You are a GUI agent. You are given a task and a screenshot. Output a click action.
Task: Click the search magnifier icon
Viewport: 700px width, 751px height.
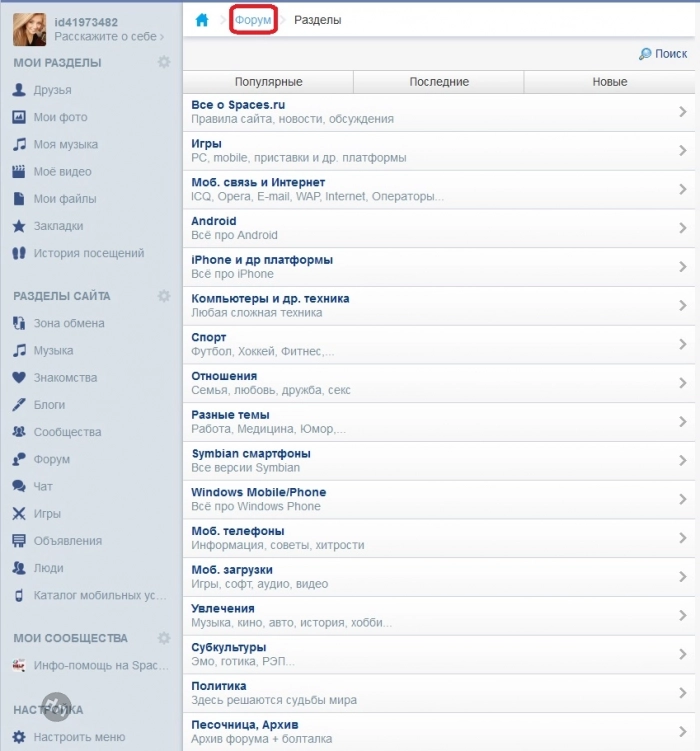pyautogui.click(x=645, y=54)
